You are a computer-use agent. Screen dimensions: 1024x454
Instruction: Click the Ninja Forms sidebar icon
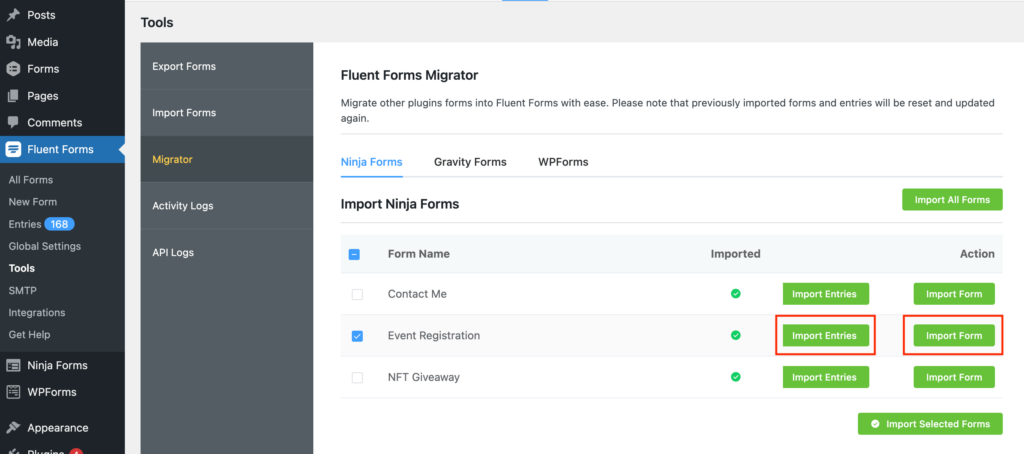click(x=13, y=366)
